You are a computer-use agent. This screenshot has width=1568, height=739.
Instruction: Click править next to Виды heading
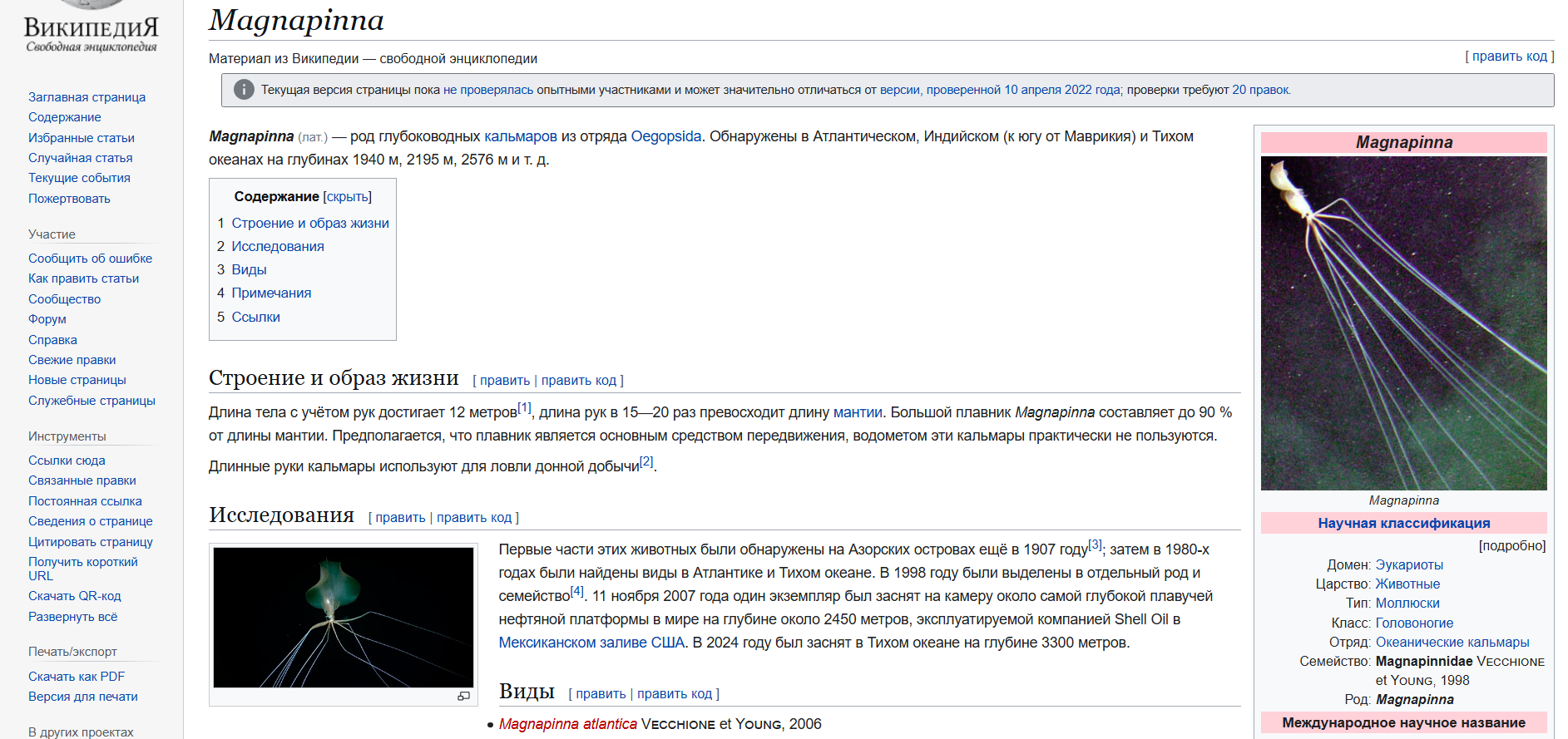pyautogui.click(x=601, y=693)
